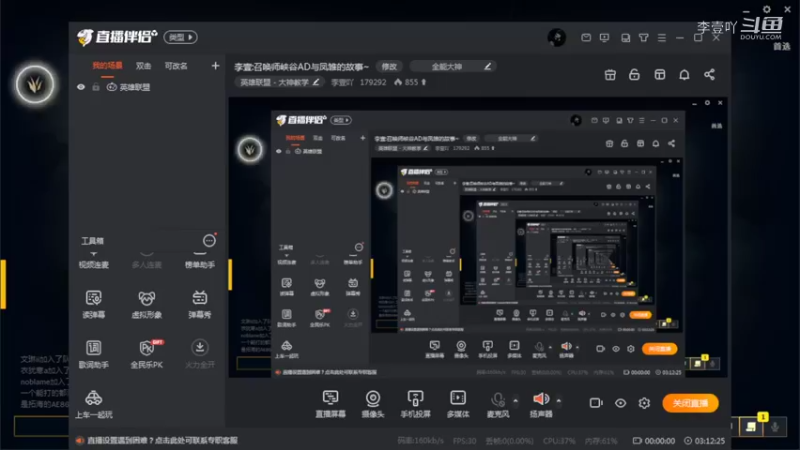Open the toolbox more-options circle button
The width and height of the screenshot is (800, 450).
(209, 241)
